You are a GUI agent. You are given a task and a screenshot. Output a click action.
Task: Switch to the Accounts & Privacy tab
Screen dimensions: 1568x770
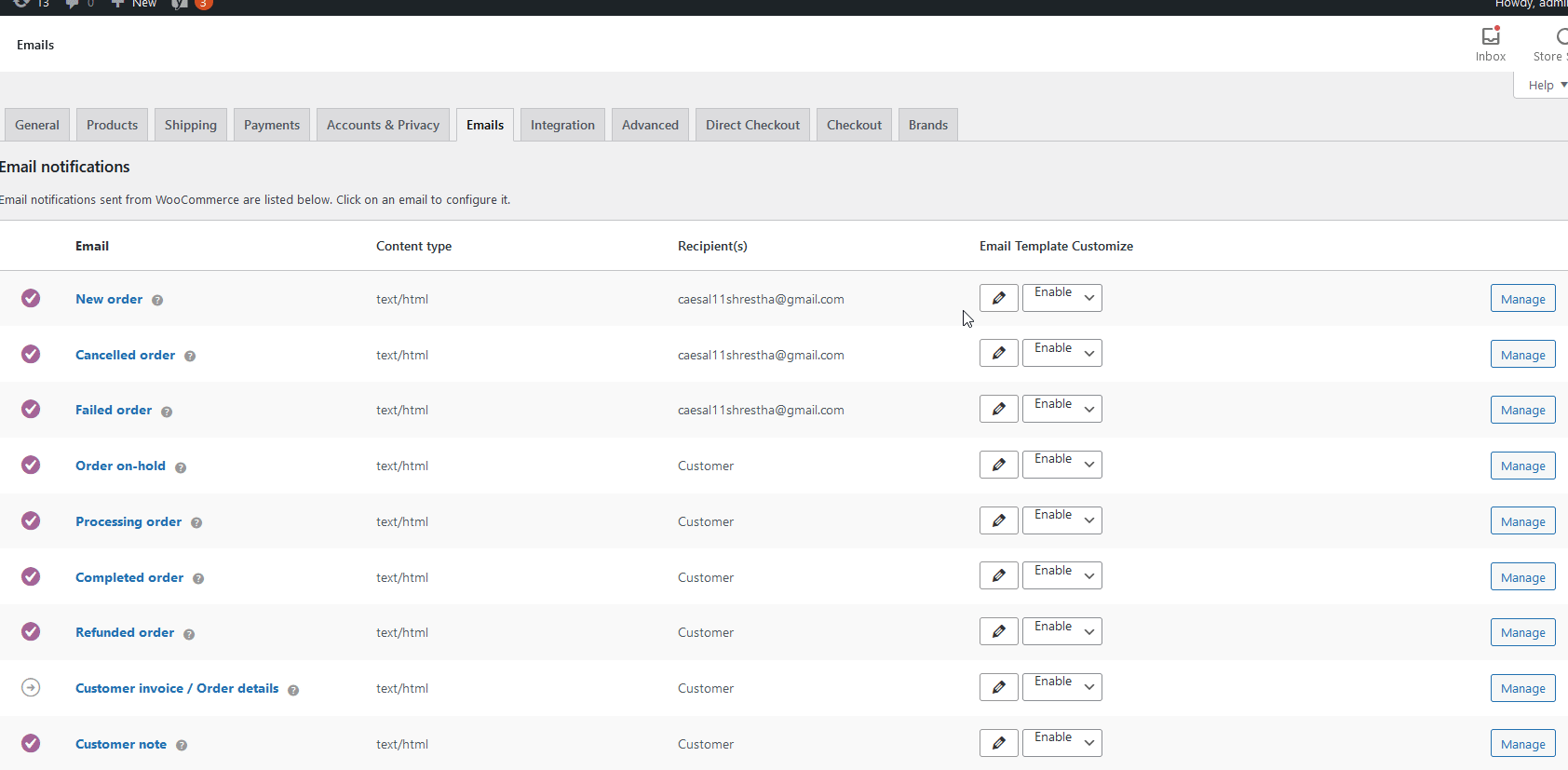point(383,125)
